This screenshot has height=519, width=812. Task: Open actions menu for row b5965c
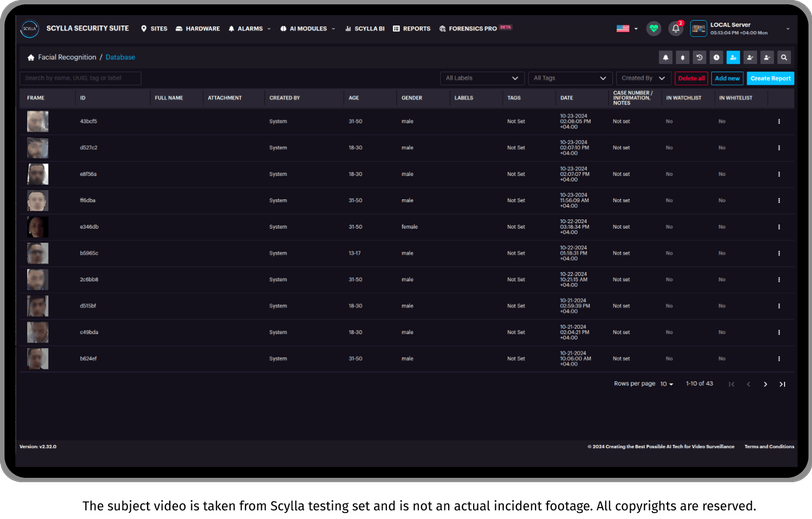tap(779, 253)
